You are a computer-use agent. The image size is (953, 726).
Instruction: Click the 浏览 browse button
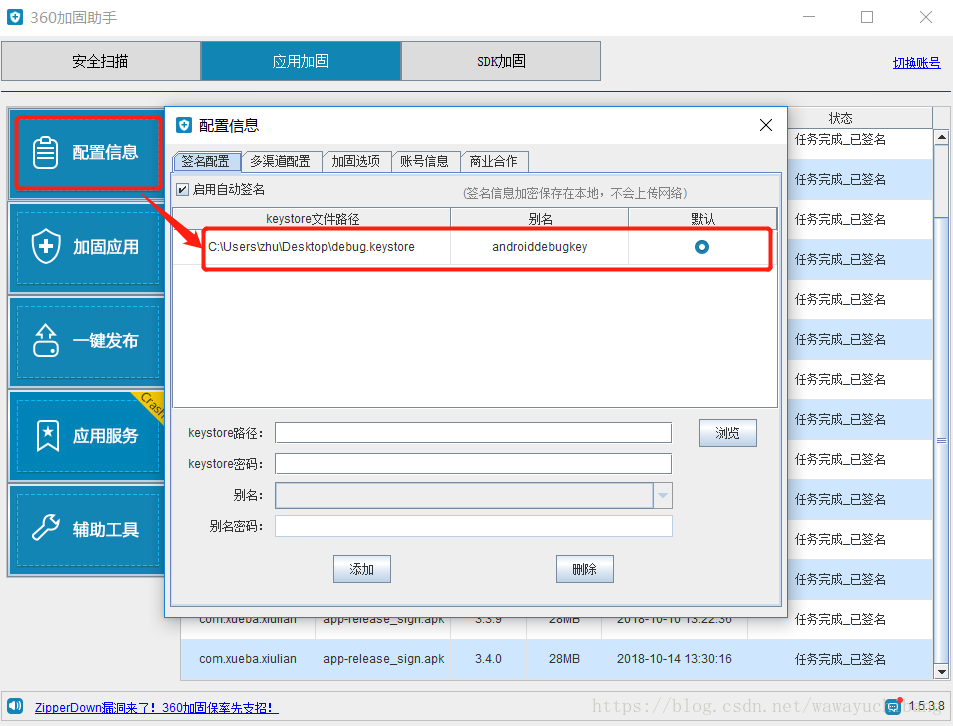pos(728,433)
